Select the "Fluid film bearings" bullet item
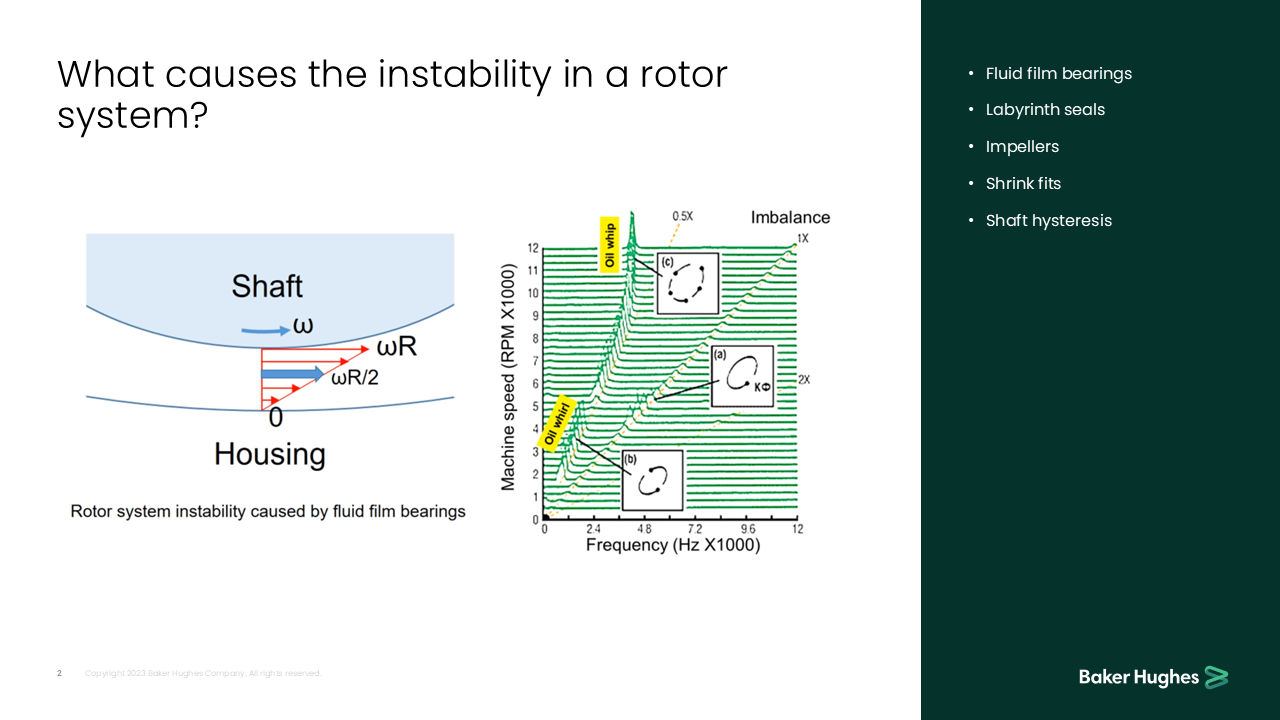This screenshot has width=1280, height=720. 1059,73
